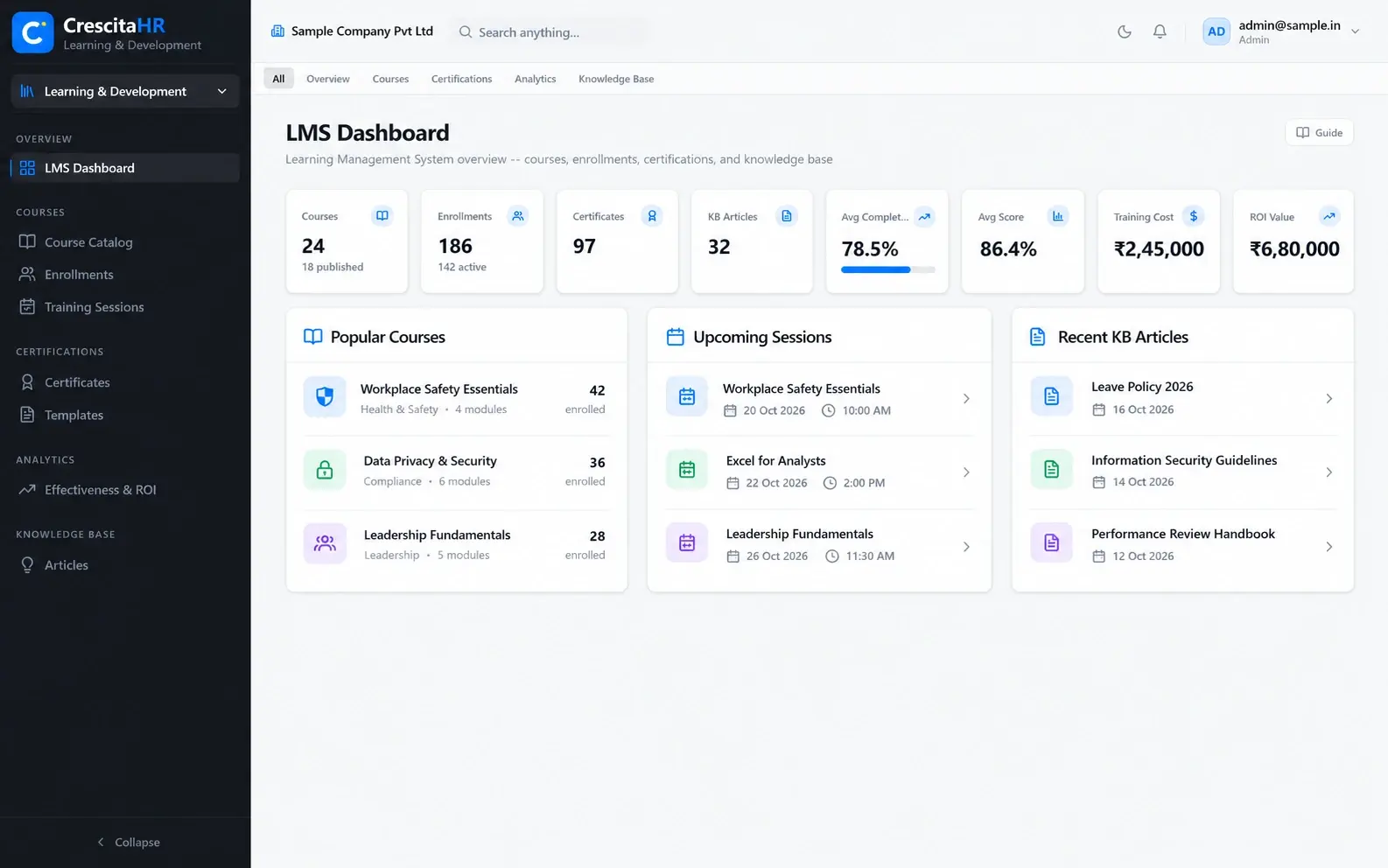The image size is (1388, 868).
Task: Click the Leave Policy 2026 document icon
Action: [1051, 397]
